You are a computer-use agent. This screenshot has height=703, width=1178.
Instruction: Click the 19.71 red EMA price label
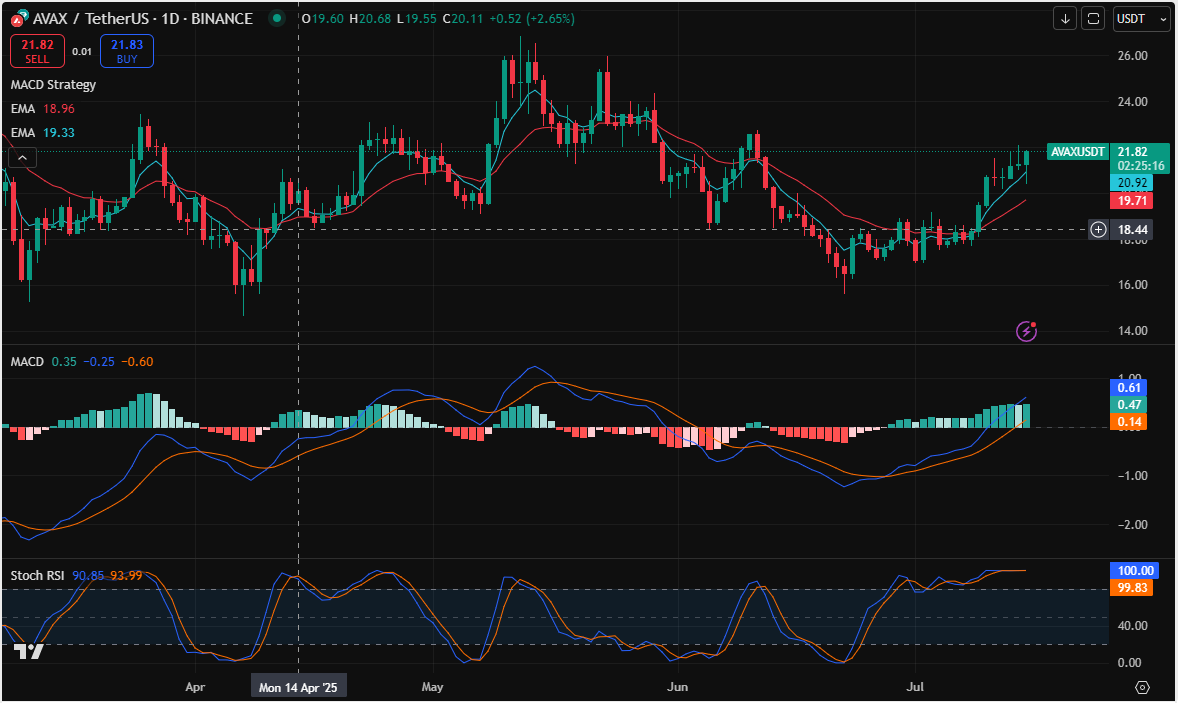coord(1131,201)
